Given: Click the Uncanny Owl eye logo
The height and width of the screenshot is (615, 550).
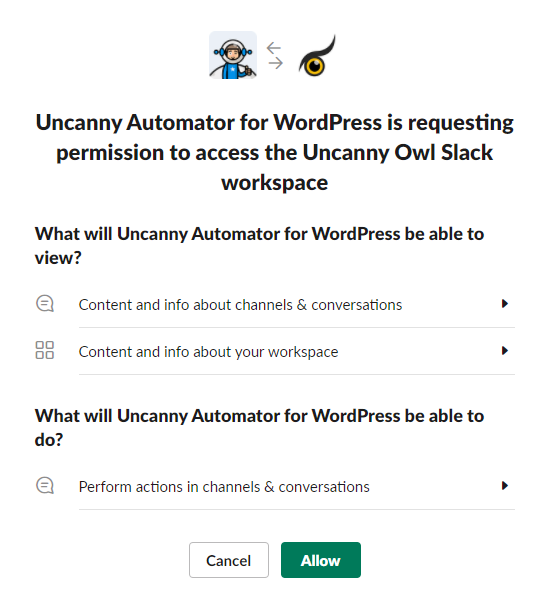Looking at the screenshot, I should (x=317, y=56).
